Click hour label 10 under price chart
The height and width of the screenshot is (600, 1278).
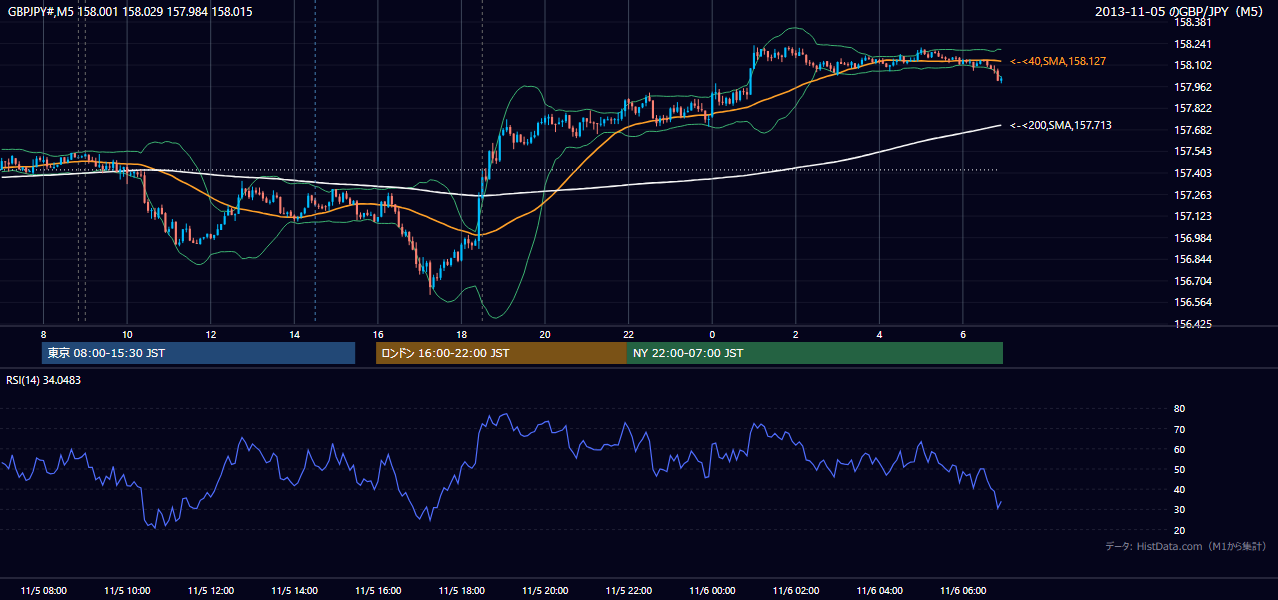point(127,334)
